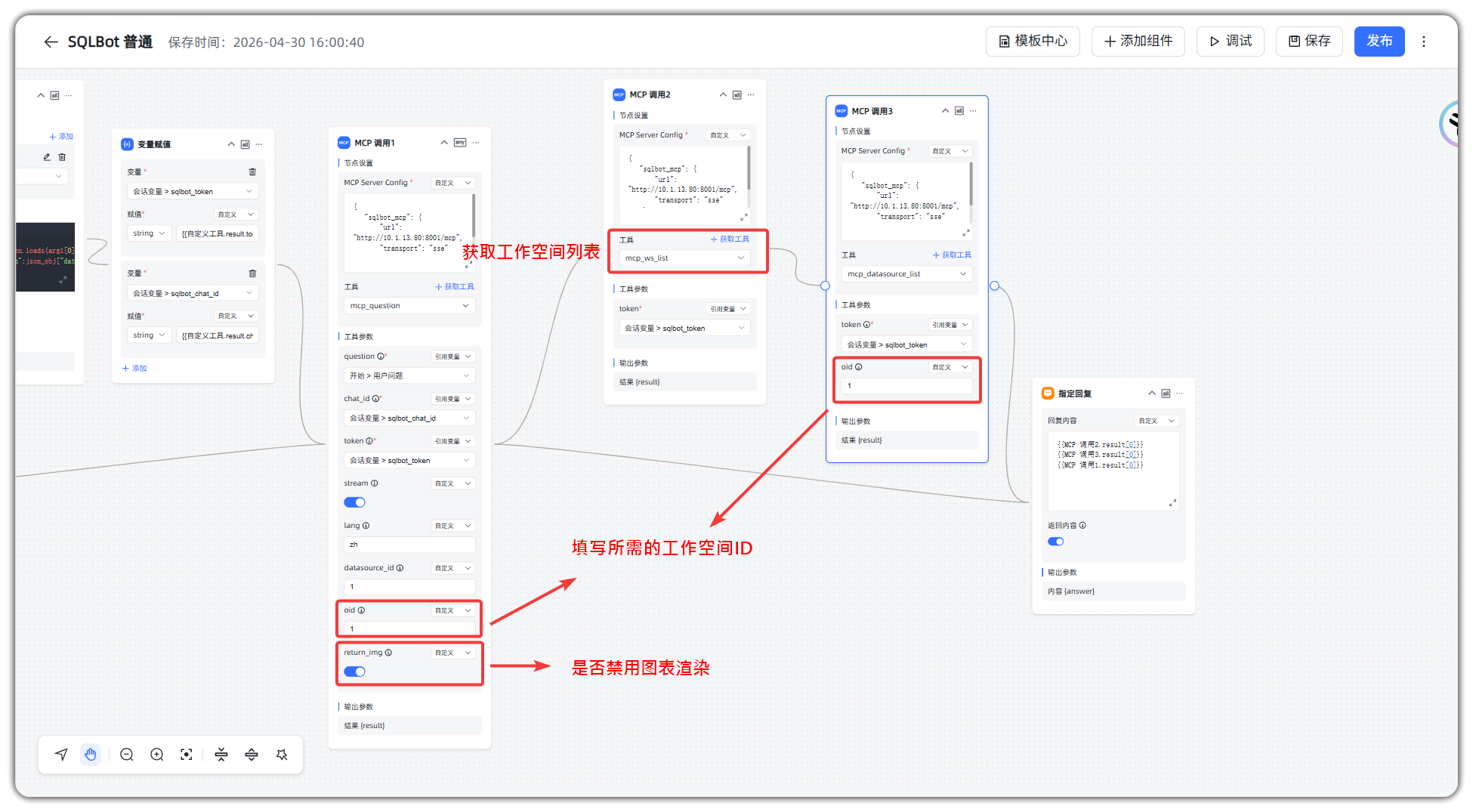The image size is (1473, 812).
Task: Open the first string type dropdown in 变量赋值
Action: tap(150, 233)
